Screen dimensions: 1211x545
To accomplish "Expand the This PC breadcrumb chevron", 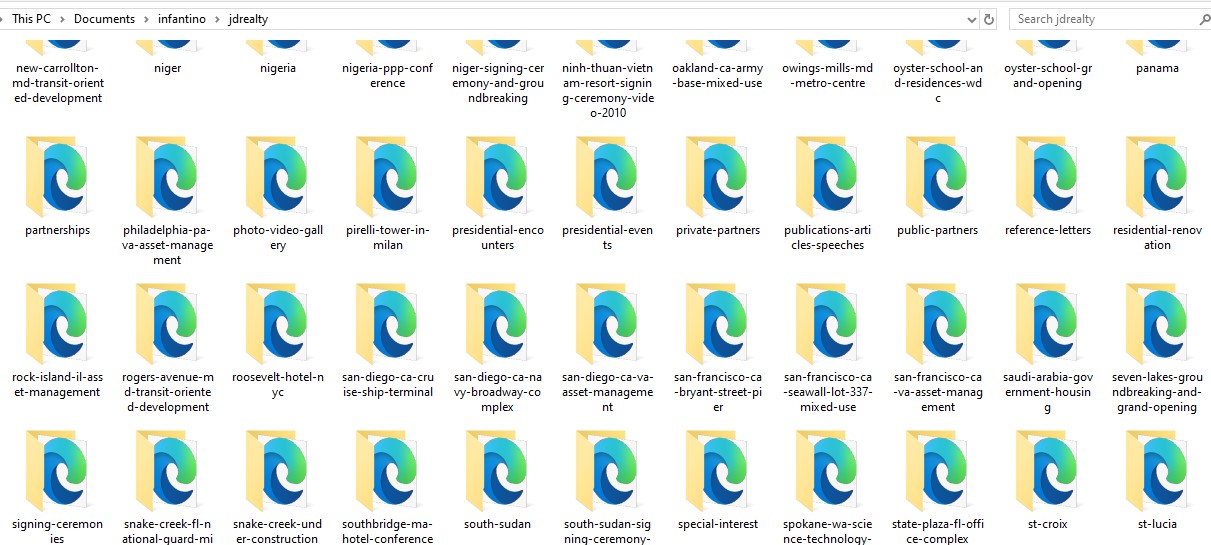I will (61, 19).
